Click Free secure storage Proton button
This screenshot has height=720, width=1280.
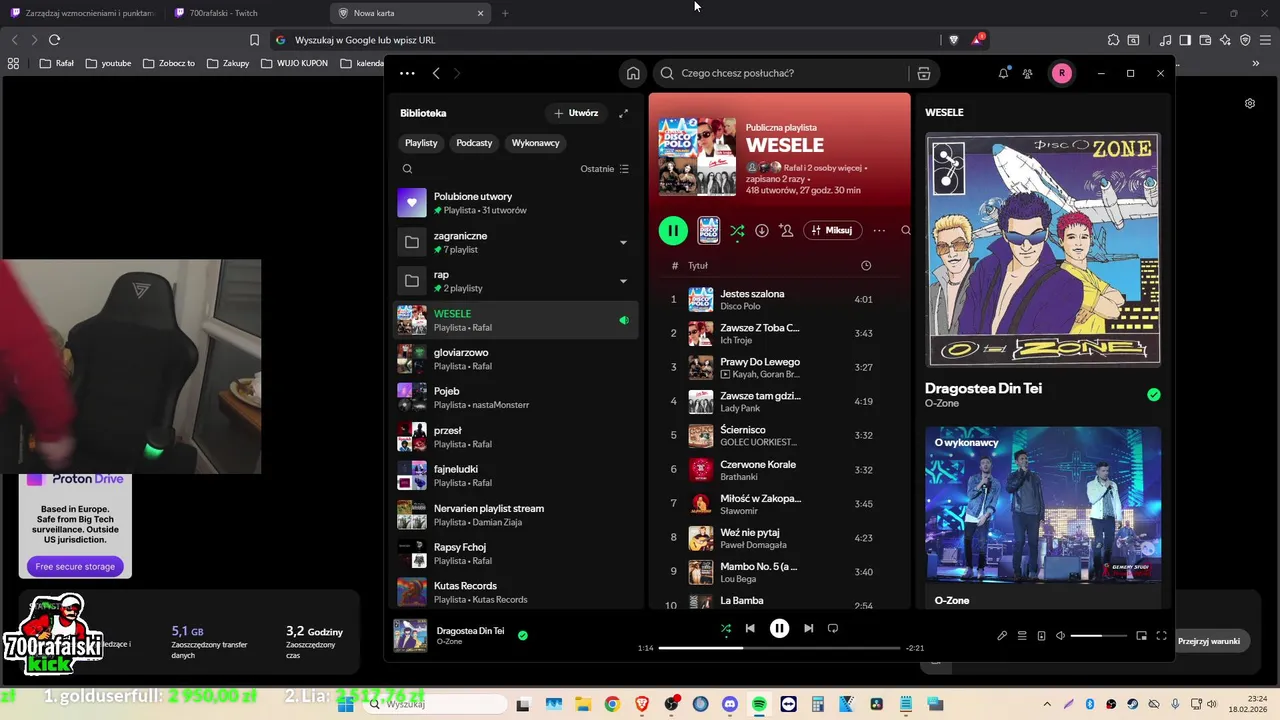coord(75,566)
